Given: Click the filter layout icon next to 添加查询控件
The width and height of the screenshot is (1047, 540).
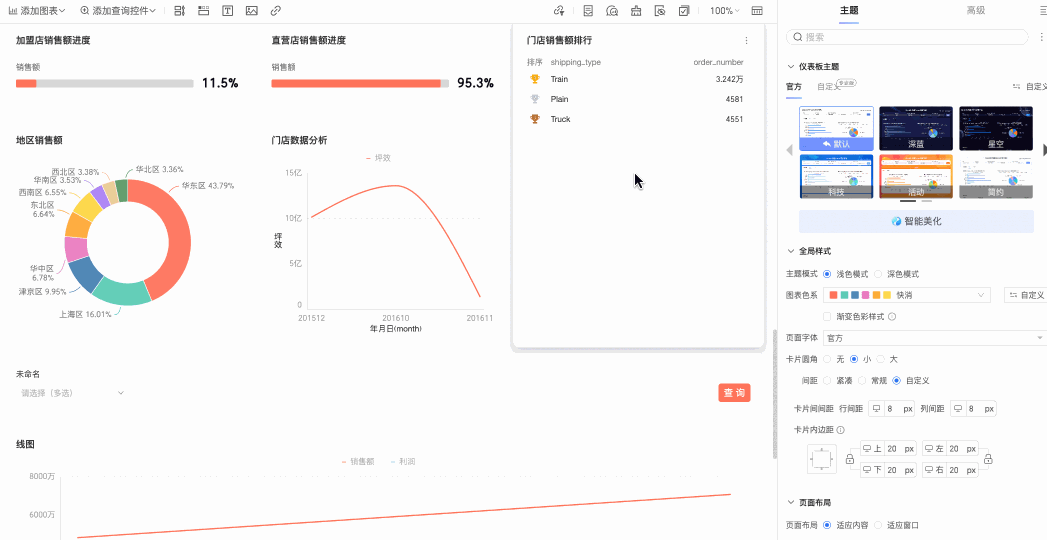Looking at the screenshot, I should (x=179, y=11).
